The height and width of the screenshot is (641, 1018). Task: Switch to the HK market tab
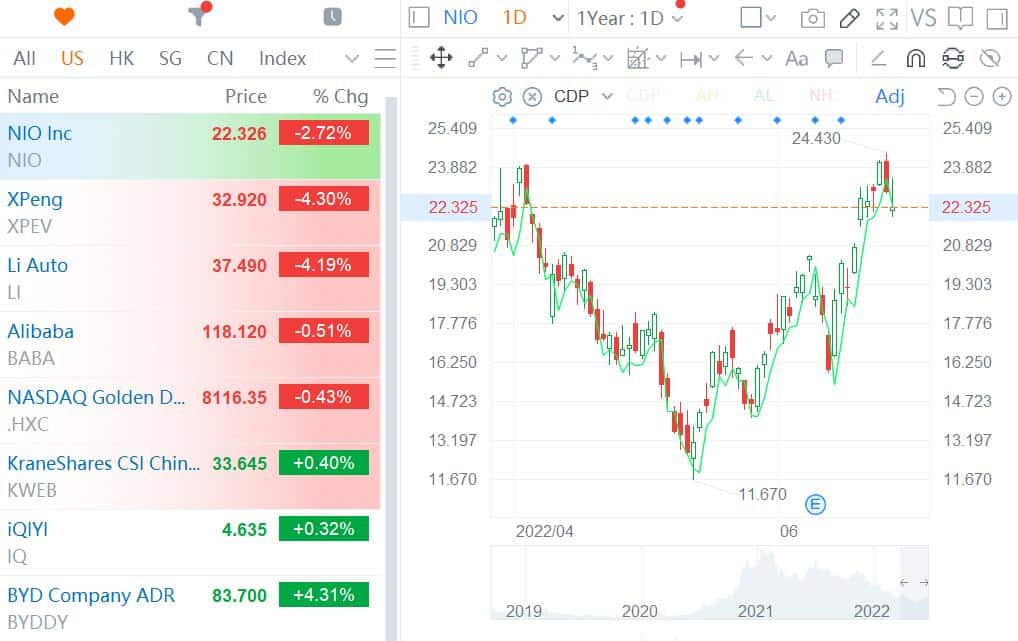tap(121, 58)
